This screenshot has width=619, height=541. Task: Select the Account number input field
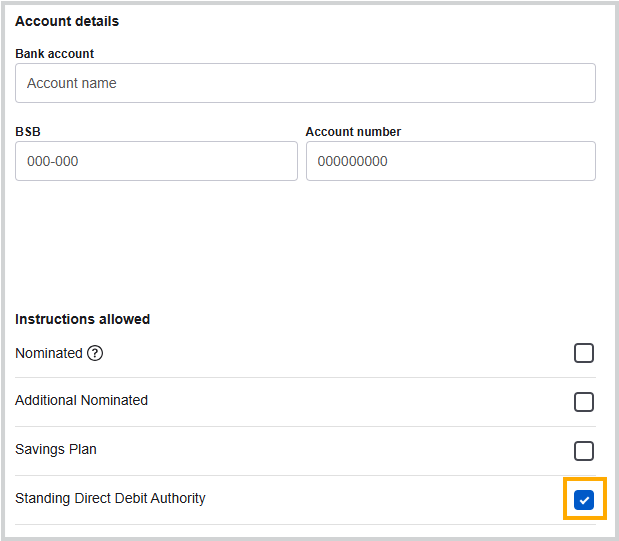(x=450, y=161)
